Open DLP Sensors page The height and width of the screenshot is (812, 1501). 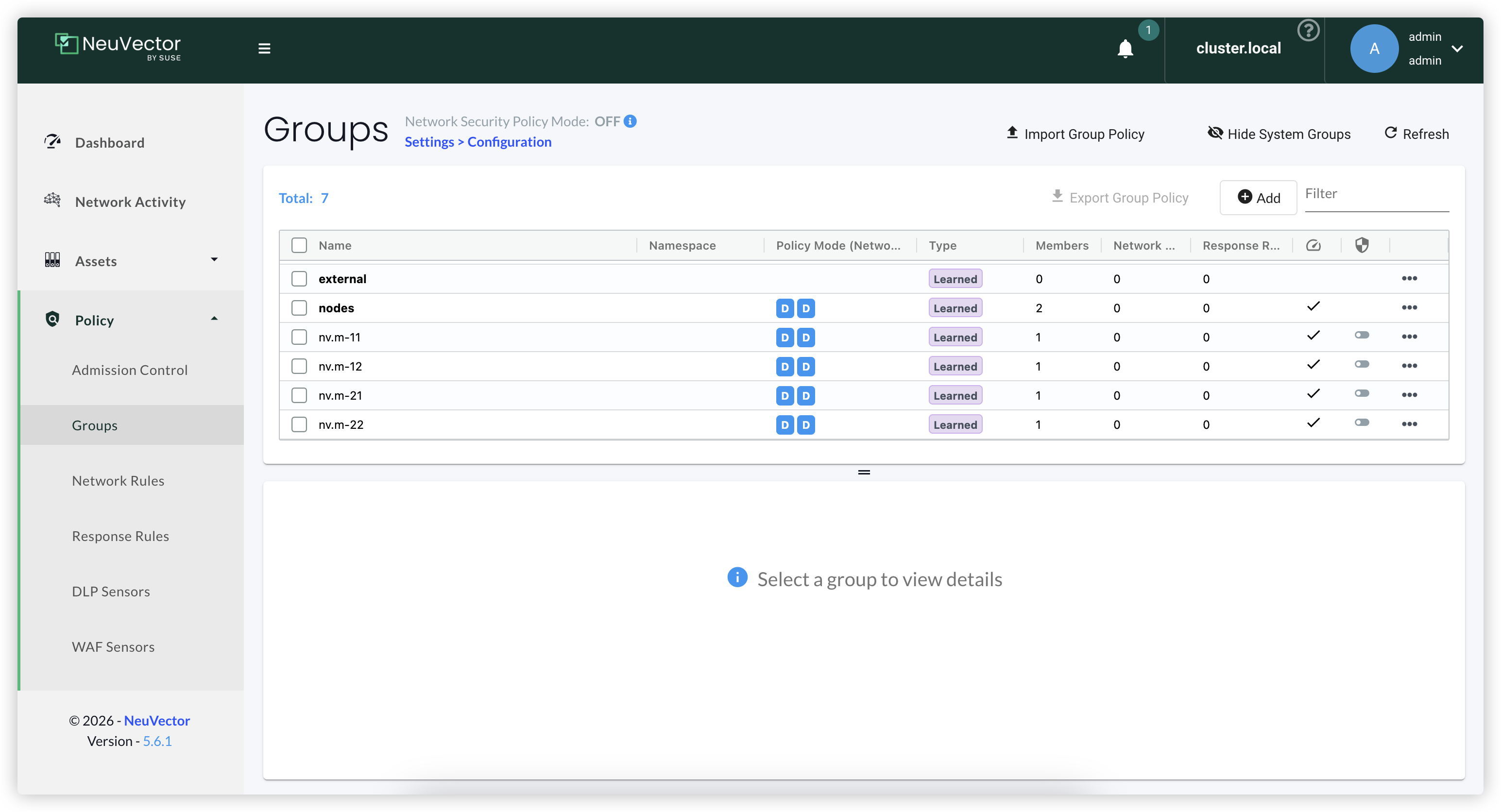click(x=111, y=591)
